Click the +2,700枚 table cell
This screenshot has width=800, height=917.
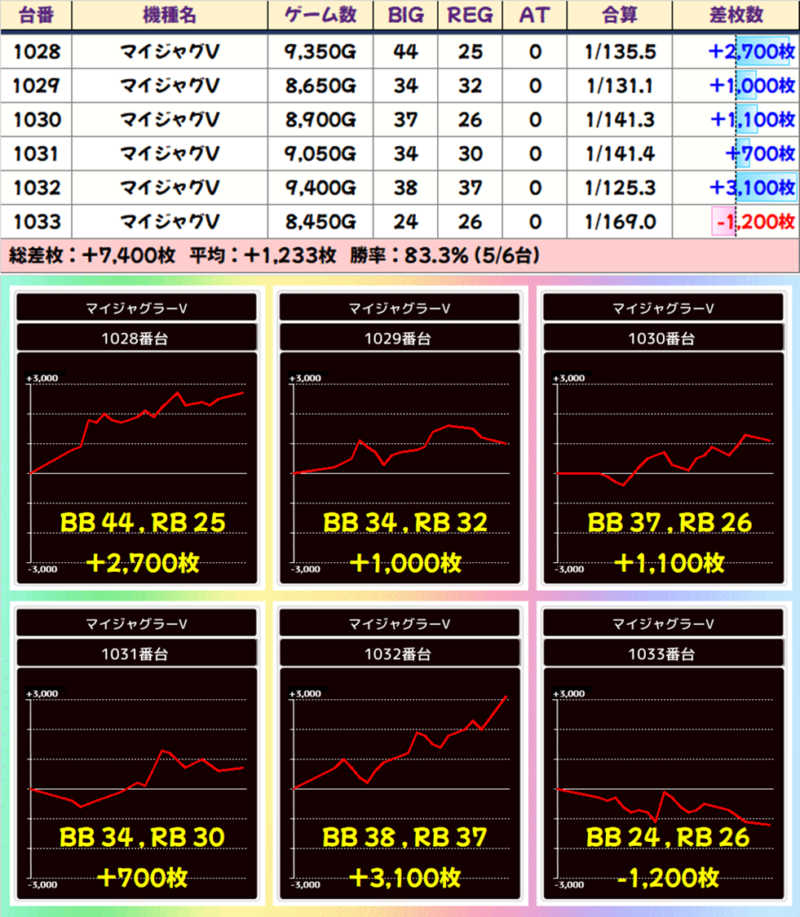(736, 51)
